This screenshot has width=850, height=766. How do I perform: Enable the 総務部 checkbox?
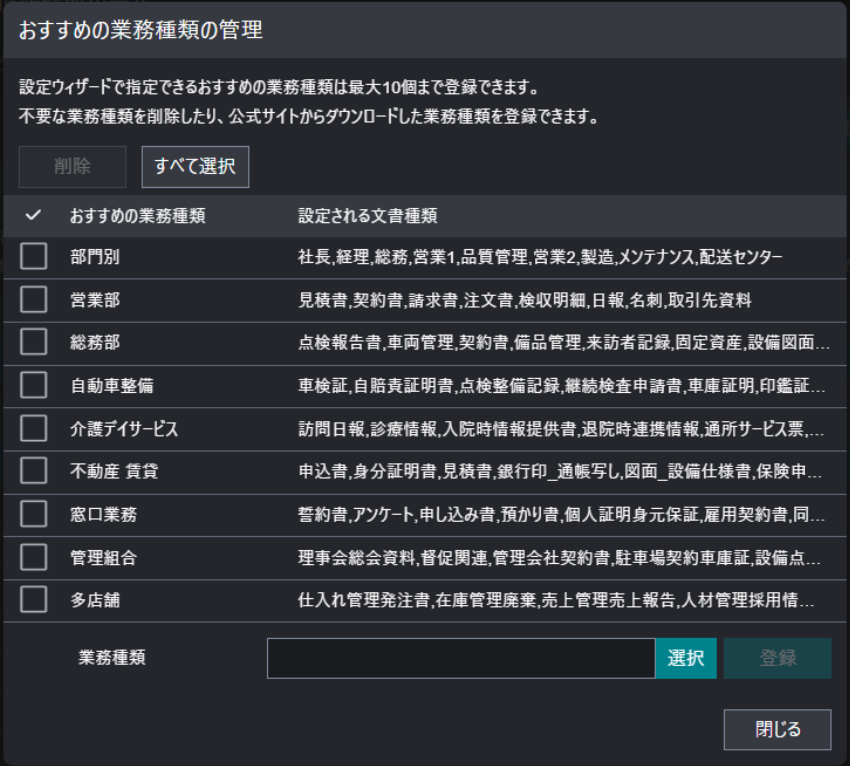34,343
